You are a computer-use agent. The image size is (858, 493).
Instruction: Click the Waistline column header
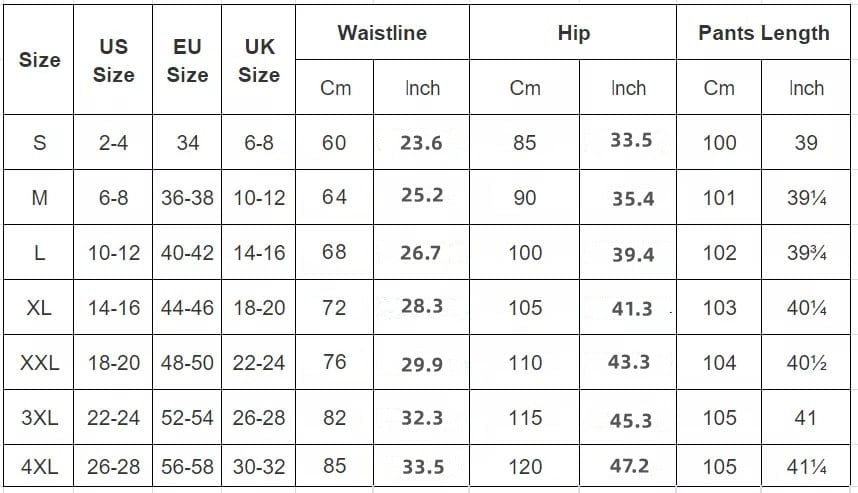coord(382,33)
